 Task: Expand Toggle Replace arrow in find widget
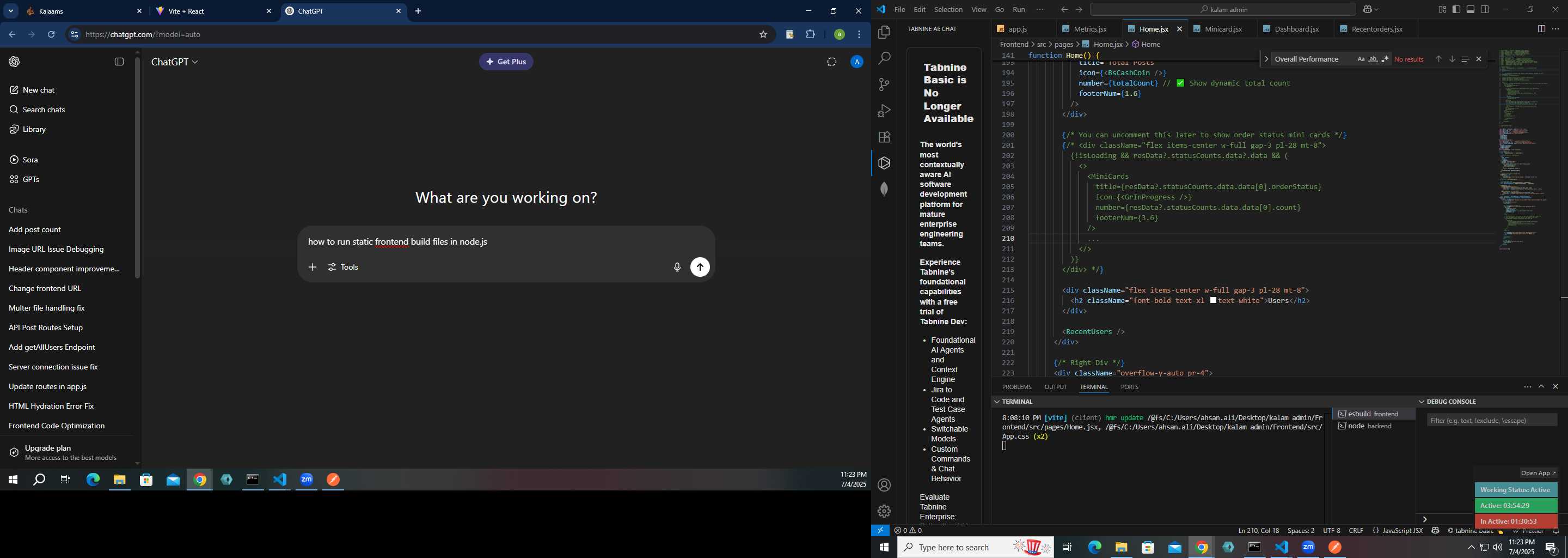pyautogui.click(x=1266, y=59)
